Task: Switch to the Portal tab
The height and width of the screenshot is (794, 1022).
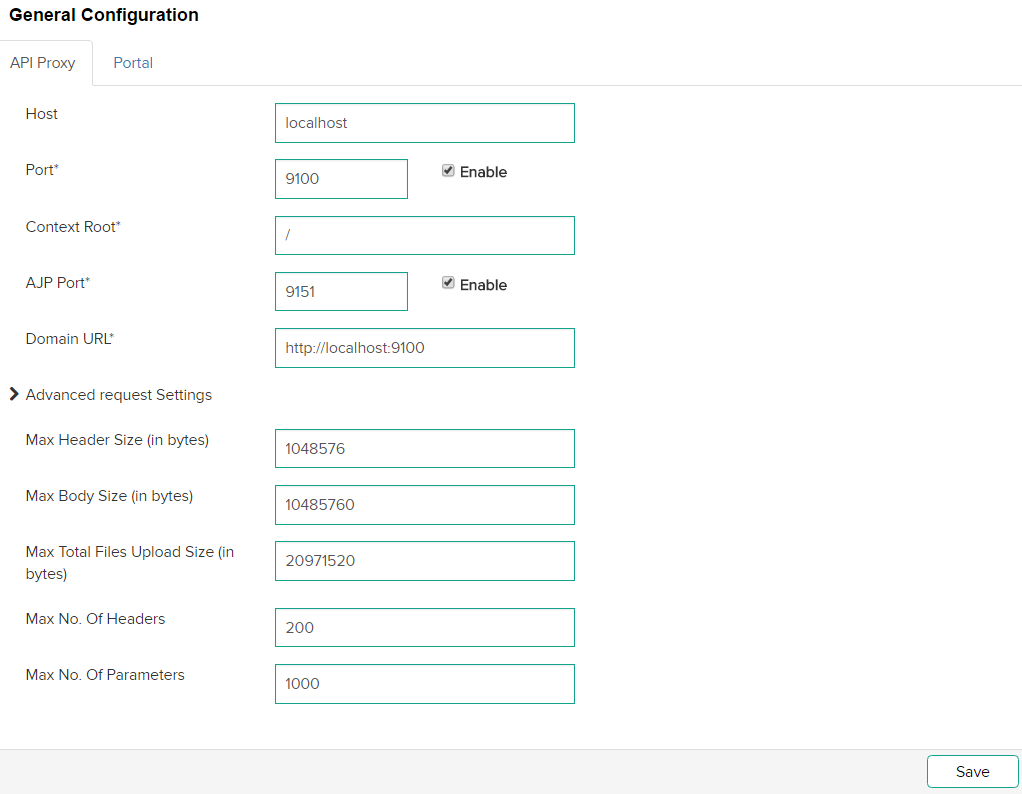Action: coord(133,62)
